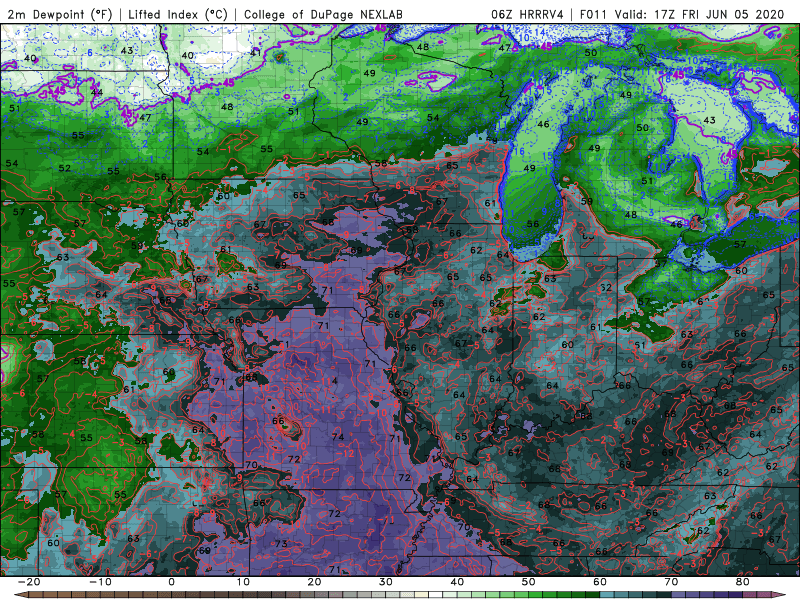The image size is (800, 600).
Task: Click the colorbar's right arrow end
Action: click(779, 594)
